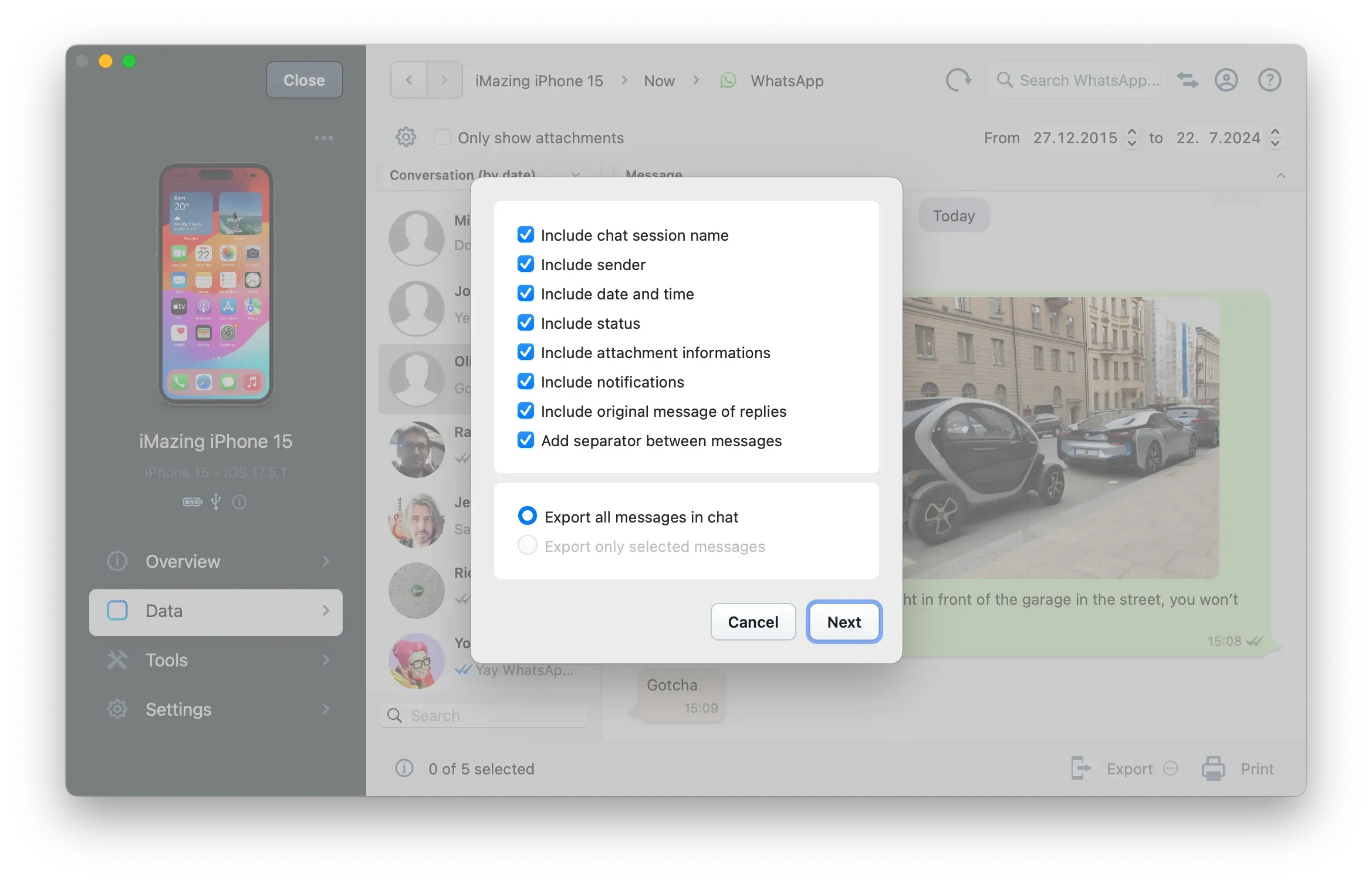Click the account profile icon
Image resolution: width=1372 pixels, height=883 pixels.
coord(1227,80)
